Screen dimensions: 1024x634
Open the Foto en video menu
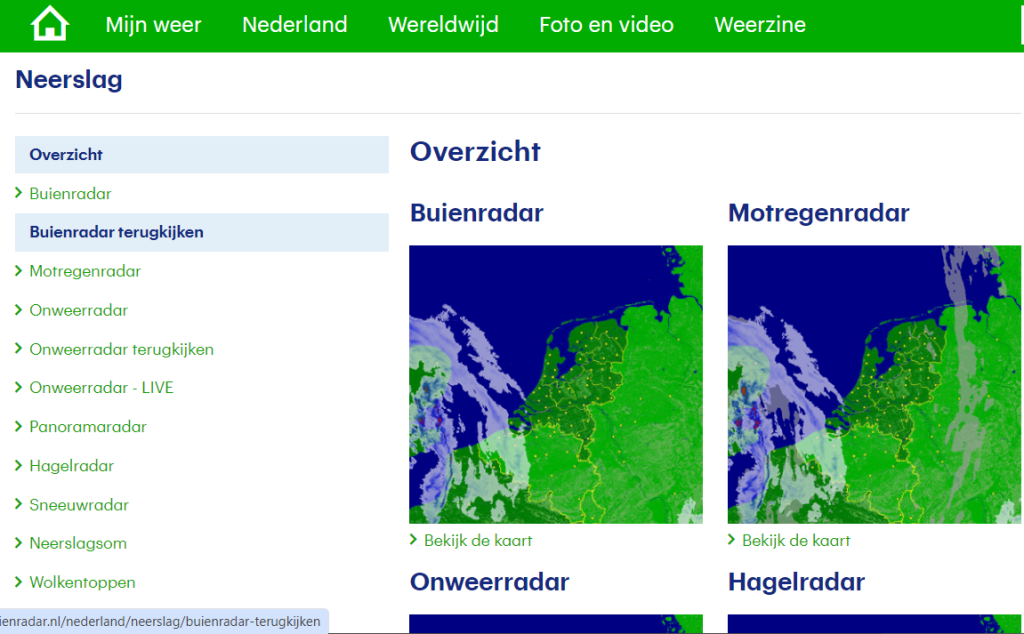(x=606, y=25)
